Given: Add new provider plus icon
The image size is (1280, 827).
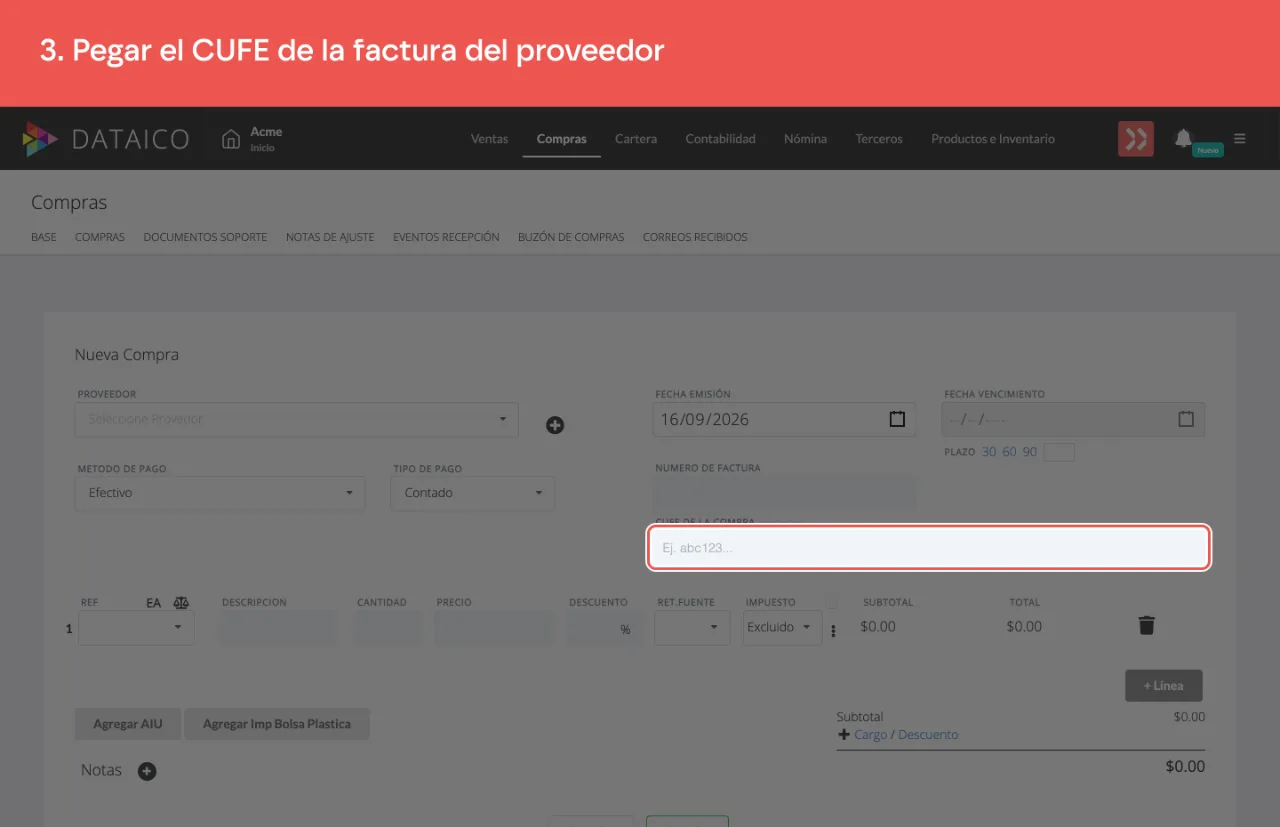Looking at the screenshot, I should point(555,425).
